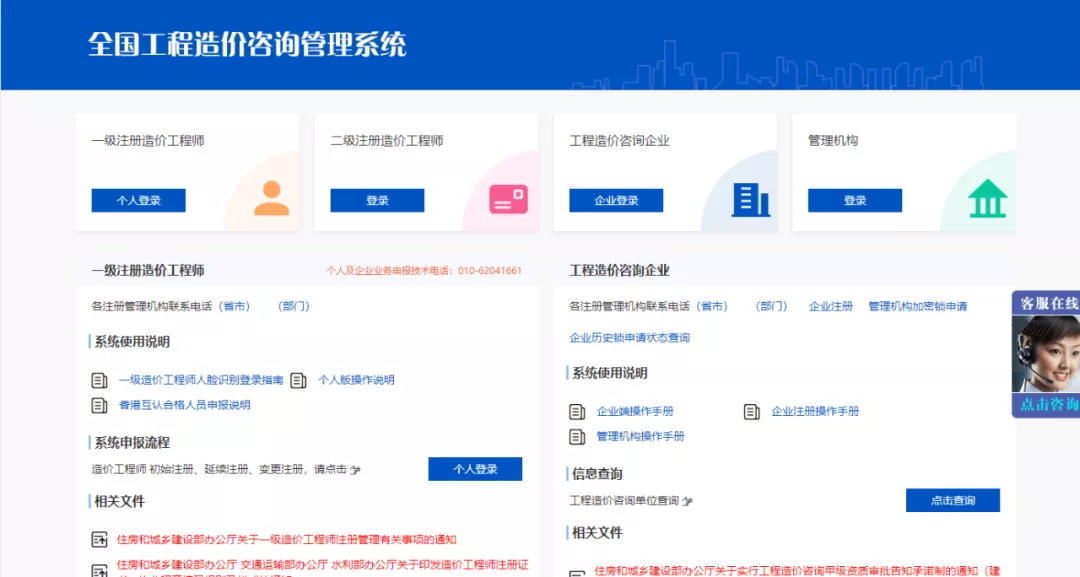Click the 点击查询 button
The image size is (1080, 577).
pyautogui.click(x=952, y=500)
